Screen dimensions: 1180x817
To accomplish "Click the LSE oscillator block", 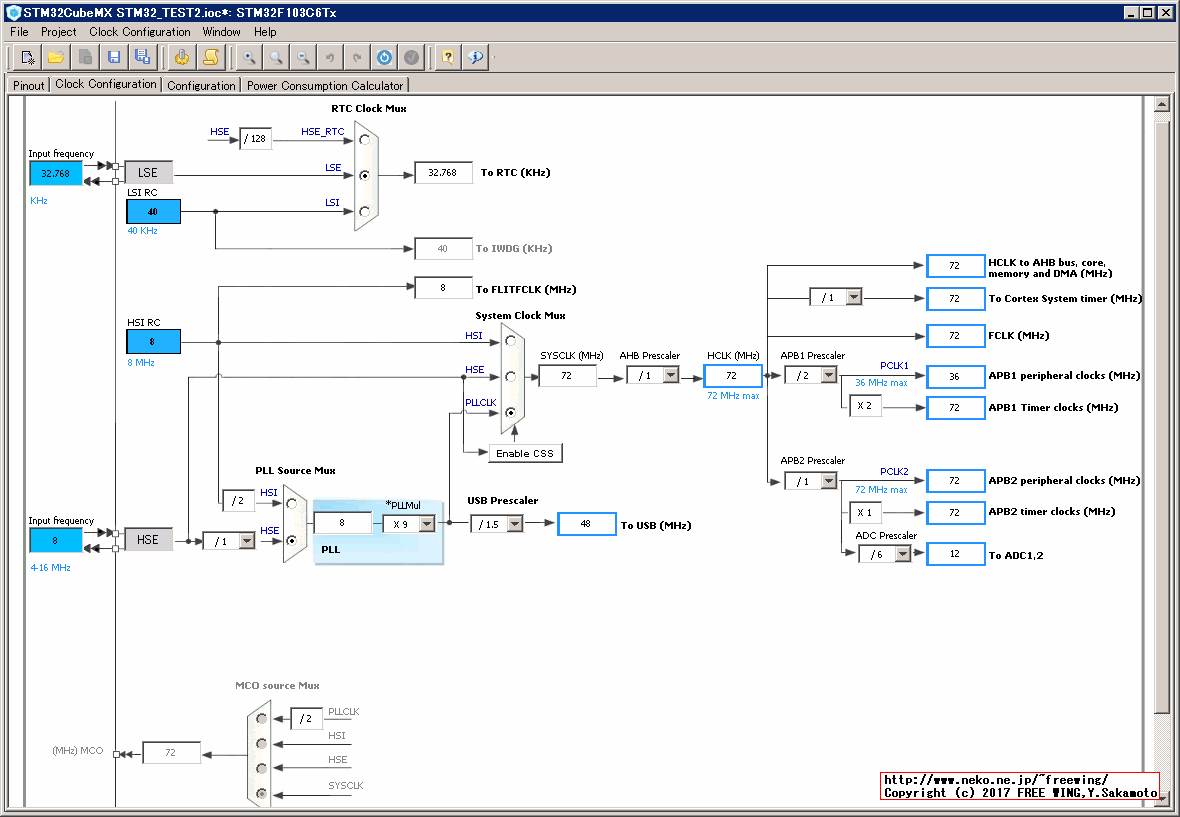I will [x=148, y=172].
